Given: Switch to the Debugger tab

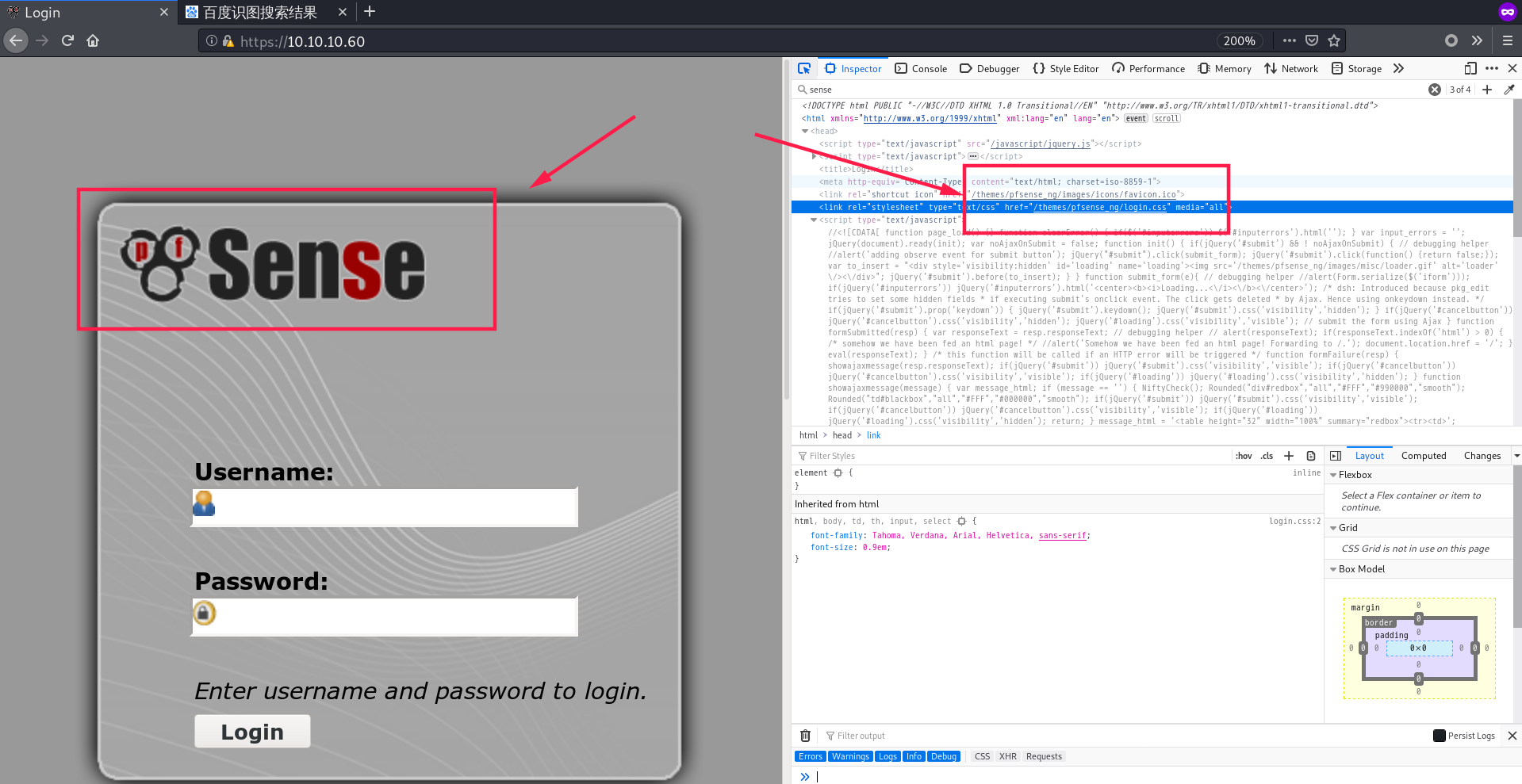Looking at the screenshot, I should [989, 69].
